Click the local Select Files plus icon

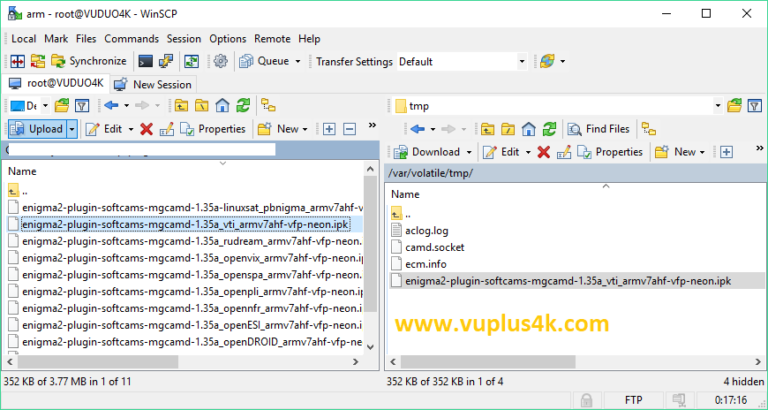coord(329,129)
